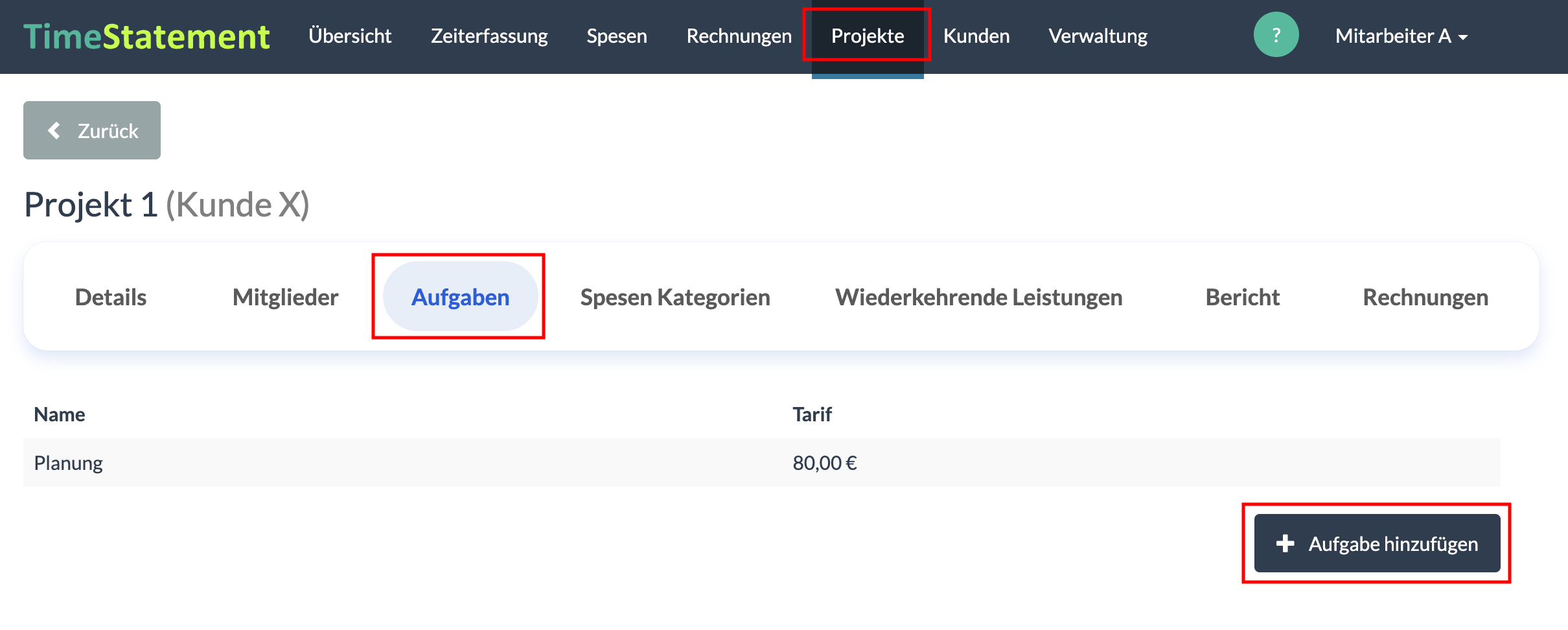Click the Aufgabe hinzufügen button
The width and height of the screenshot is (1568, 630).
pos(1378,543)
